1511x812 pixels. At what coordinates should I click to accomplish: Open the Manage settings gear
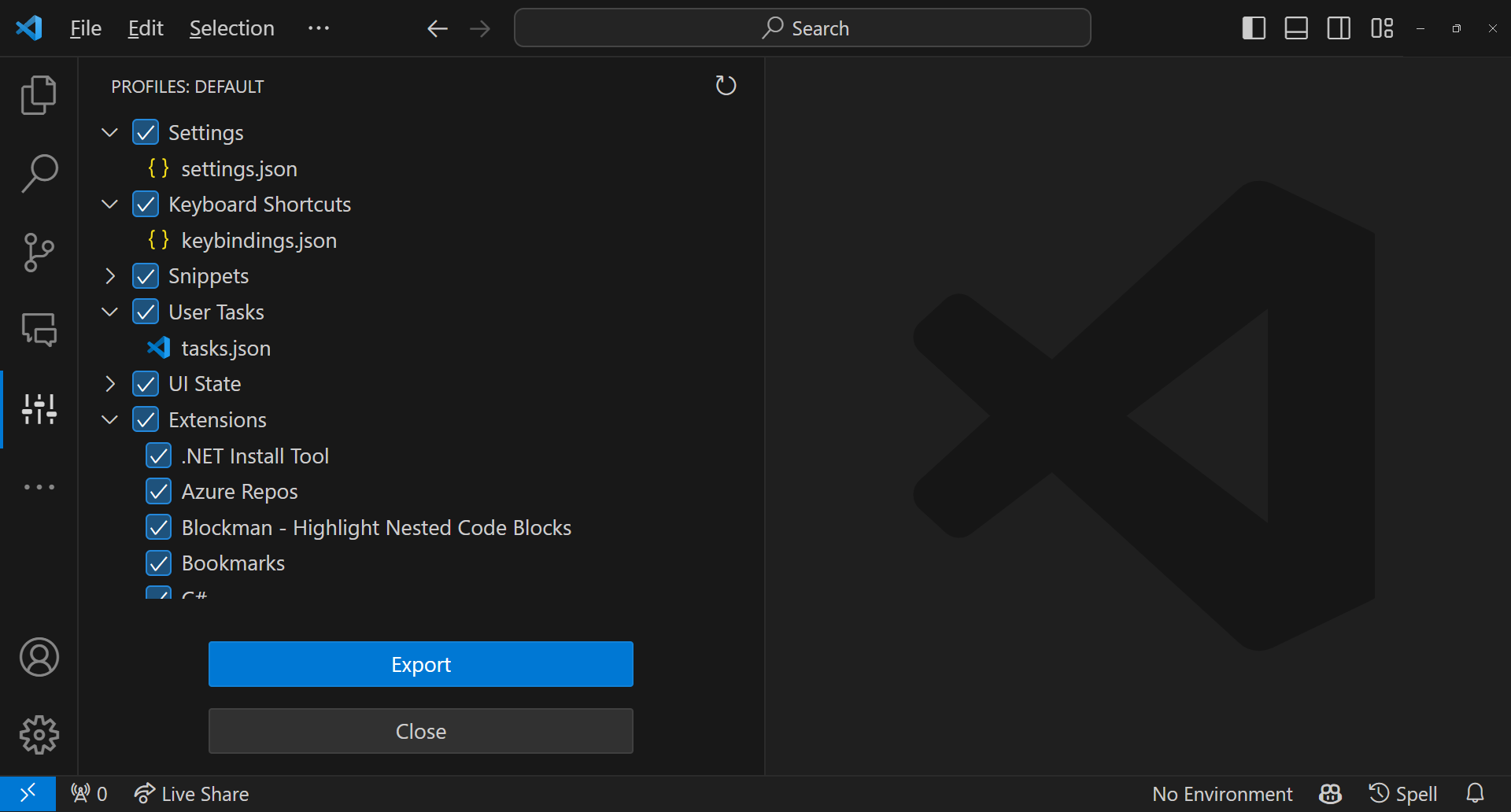[39, 735]
